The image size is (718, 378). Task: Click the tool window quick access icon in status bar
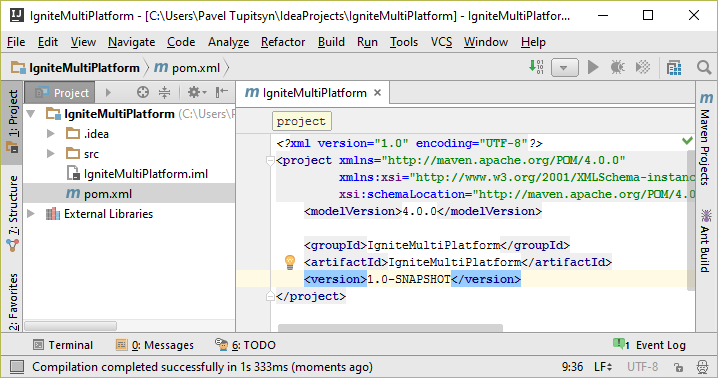[17, 367]
